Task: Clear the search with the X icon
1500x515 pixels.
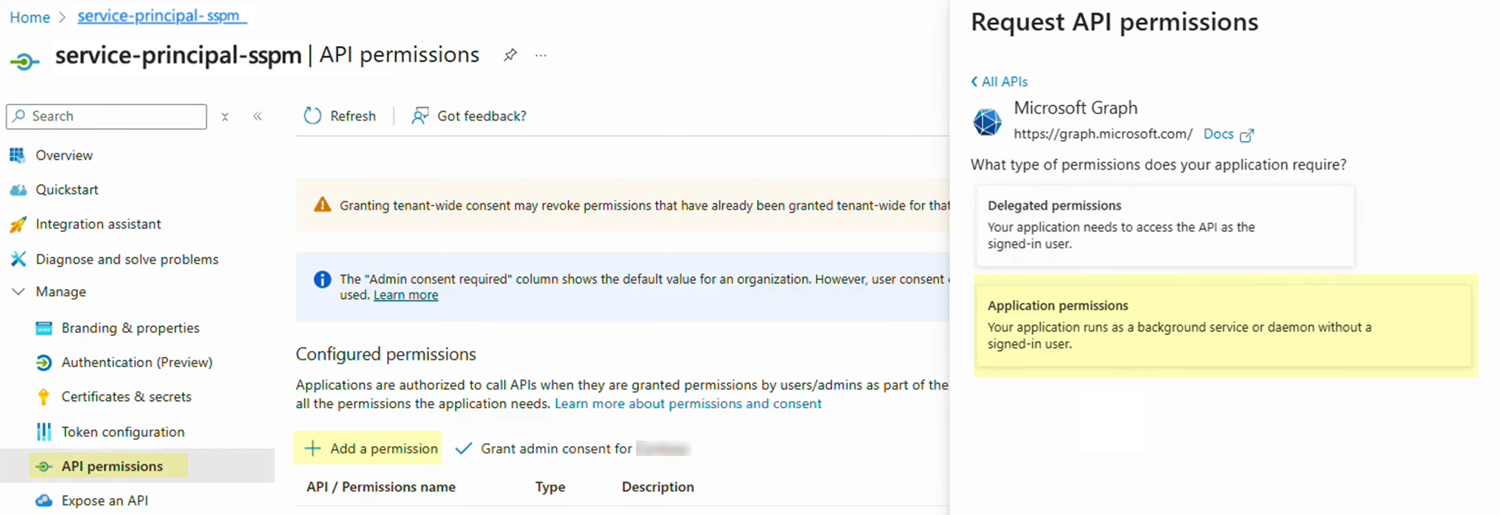Action: [225, 117]
